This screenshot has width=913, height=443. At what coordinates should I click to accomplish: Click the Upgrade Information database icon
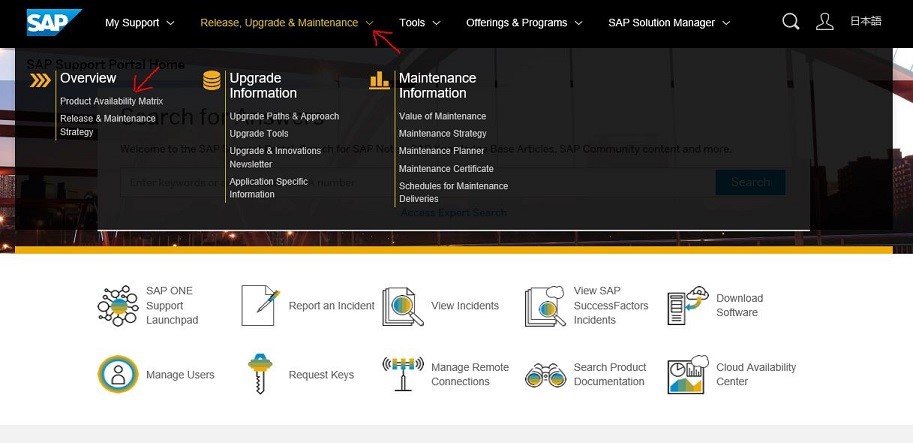click(x=211, y=80)
